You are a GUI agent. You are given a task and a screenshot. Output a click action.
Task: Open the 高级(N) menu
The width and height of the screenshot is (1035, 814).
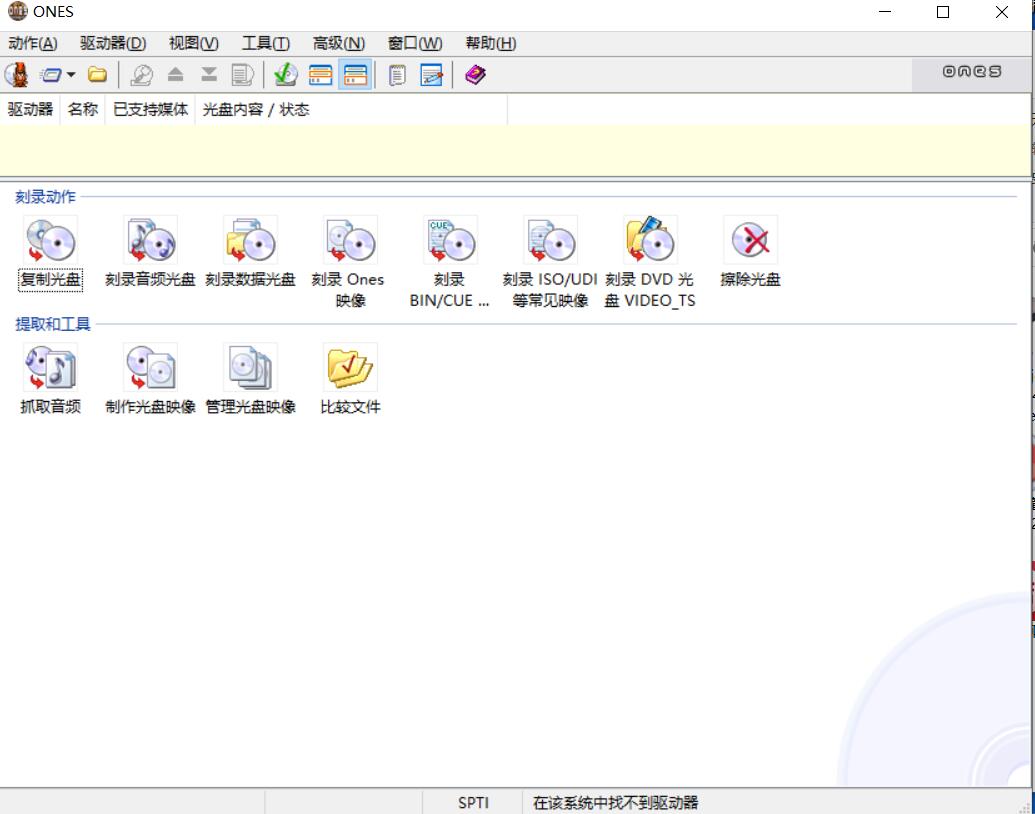click(339, 44)
